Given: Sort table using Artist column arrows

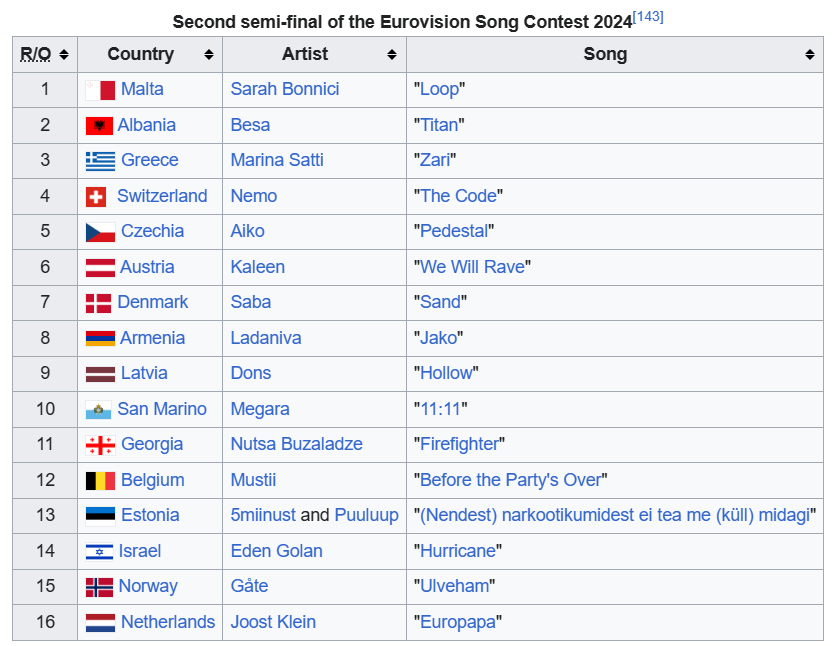Looking at the screenshot, I should point(392,55).
